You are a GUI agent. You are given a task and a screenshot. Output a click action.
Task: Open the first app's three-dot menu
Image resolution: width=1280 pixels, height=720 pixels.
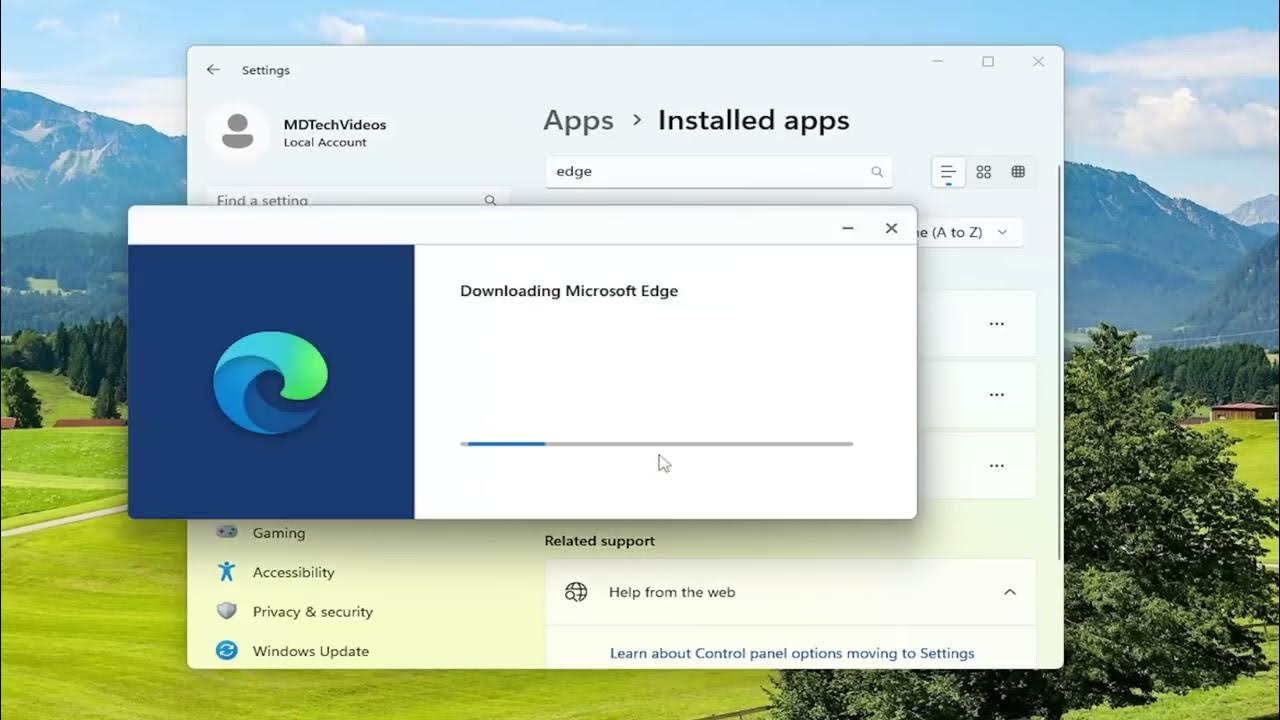tap(997, 324)
